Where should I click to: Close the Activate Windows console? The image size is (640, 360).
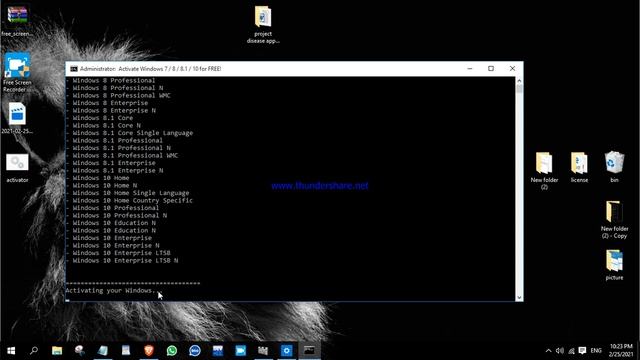(512, 69)
